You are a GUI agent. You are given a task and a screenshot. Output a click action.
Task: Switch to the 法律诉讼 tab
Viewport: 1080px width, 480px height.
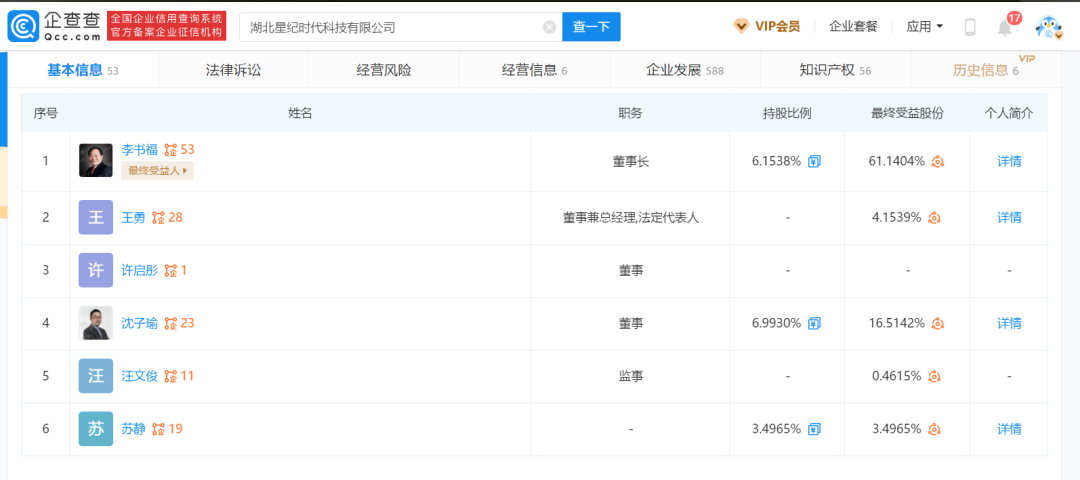click(x=233, y=70)
